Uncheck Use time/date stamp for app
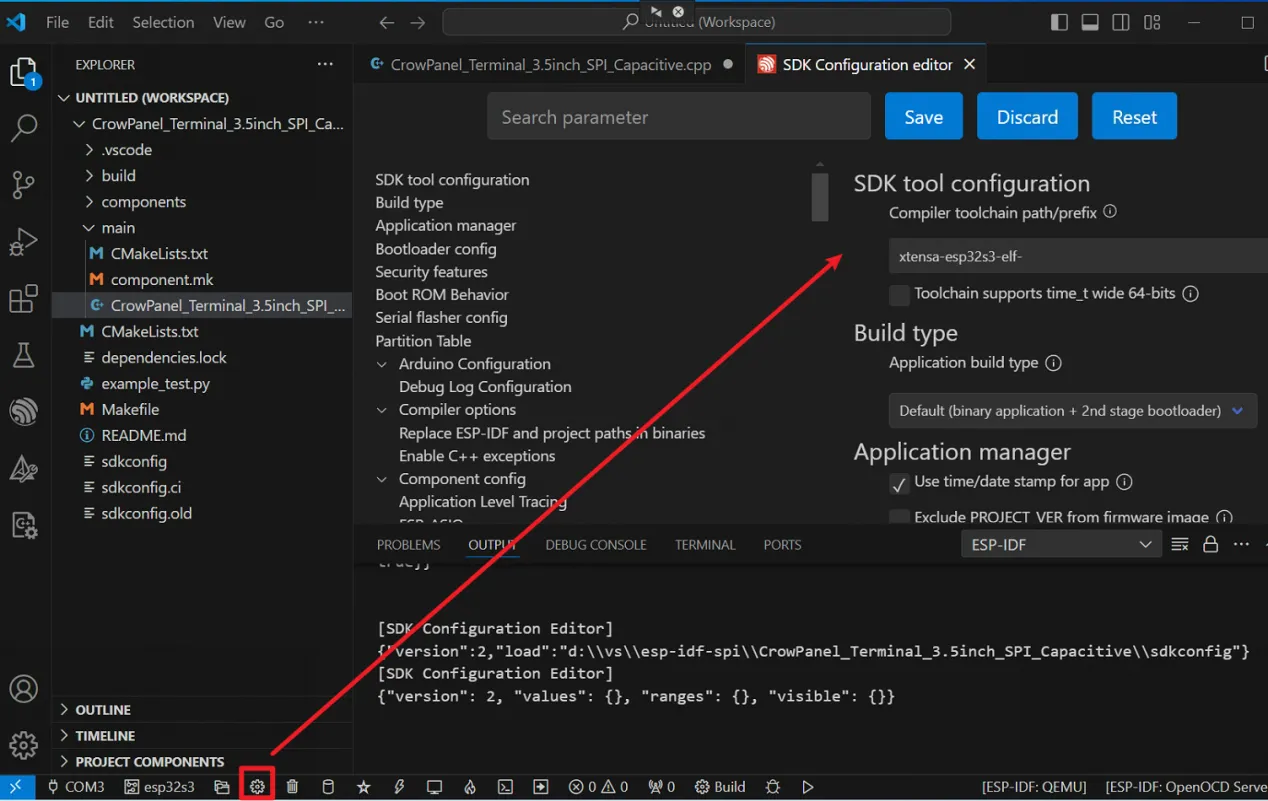The height and width of the screenshot is (801, 1268). click(899, 483)
